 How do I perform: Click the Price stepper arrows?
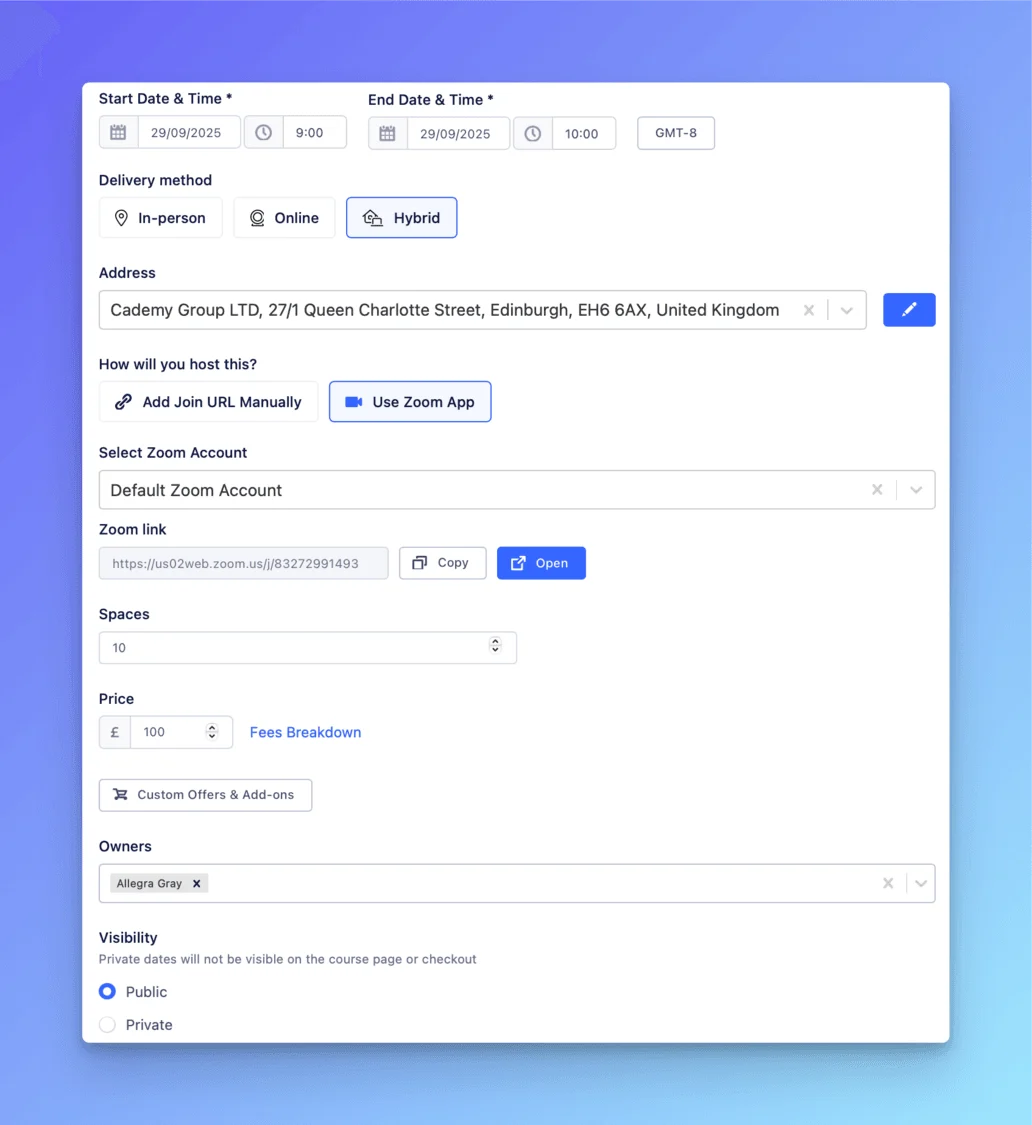pos(212,731)
